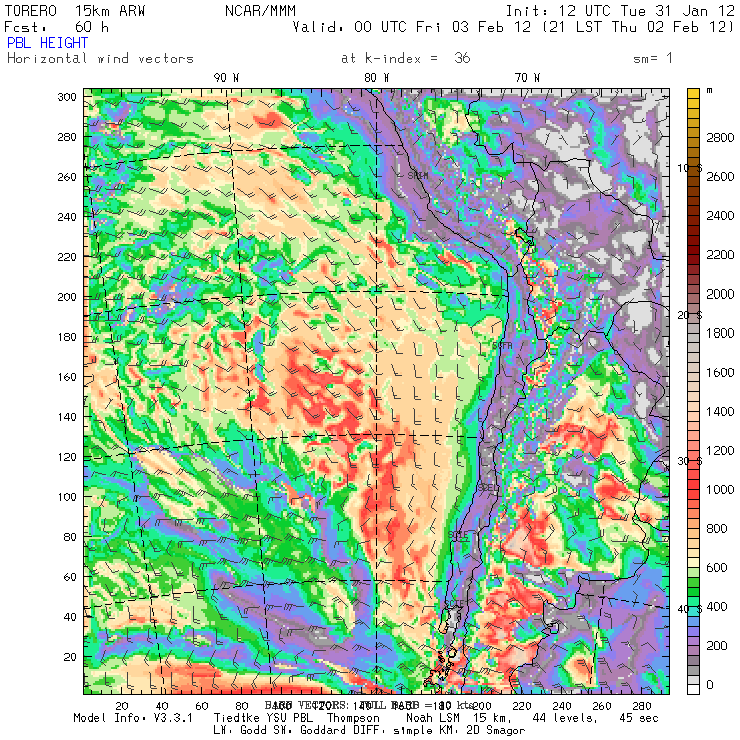
Task: Click the color scale label '1200'
Action: 720,451
